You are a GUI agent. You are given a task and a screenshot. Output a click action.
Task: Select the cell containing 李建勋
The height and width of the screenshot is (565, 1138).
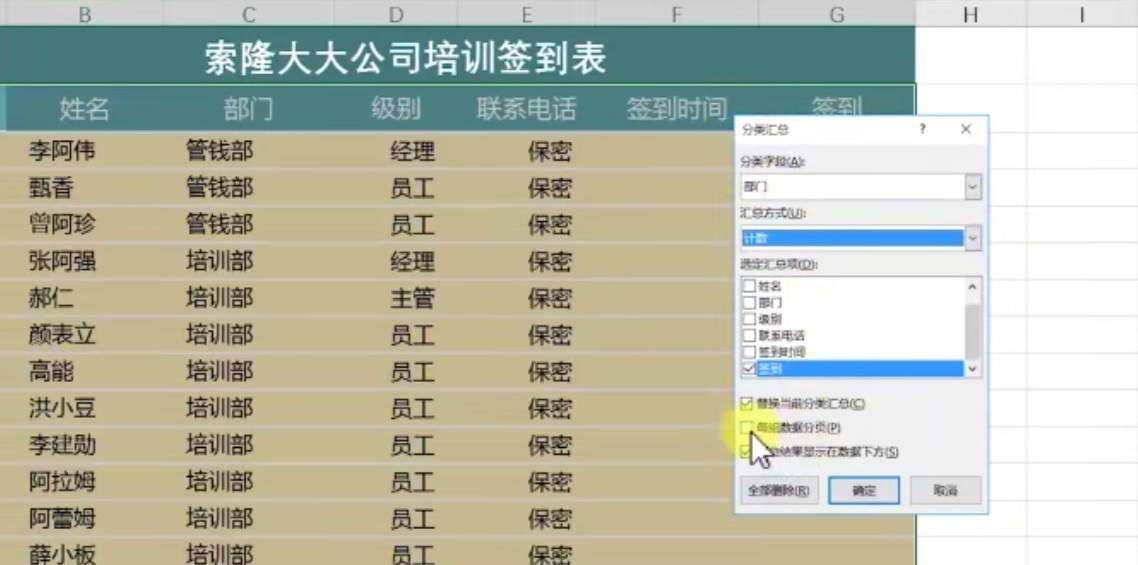click(x=84, y=444)
